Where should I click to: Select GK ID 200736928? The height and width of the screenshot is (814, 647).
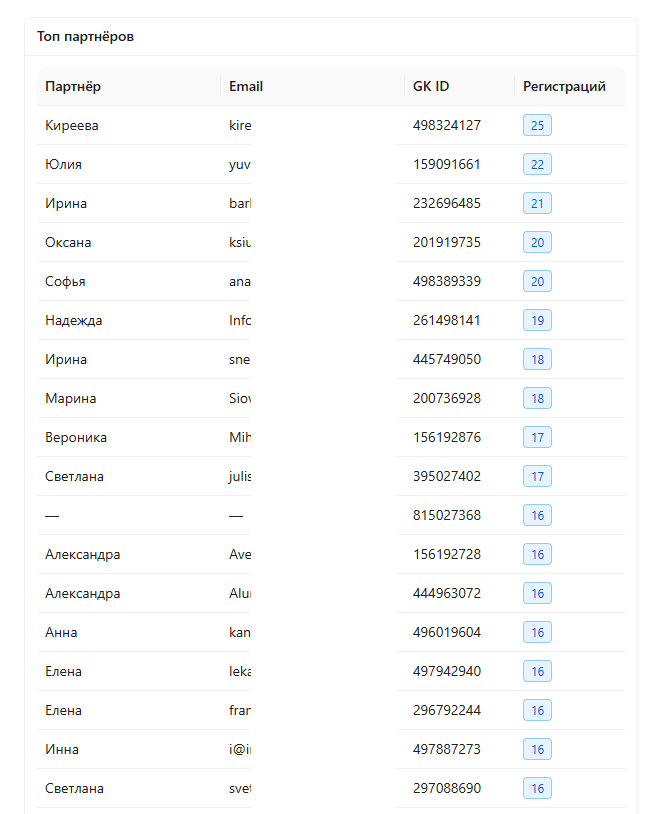click(x=447, y=398)
